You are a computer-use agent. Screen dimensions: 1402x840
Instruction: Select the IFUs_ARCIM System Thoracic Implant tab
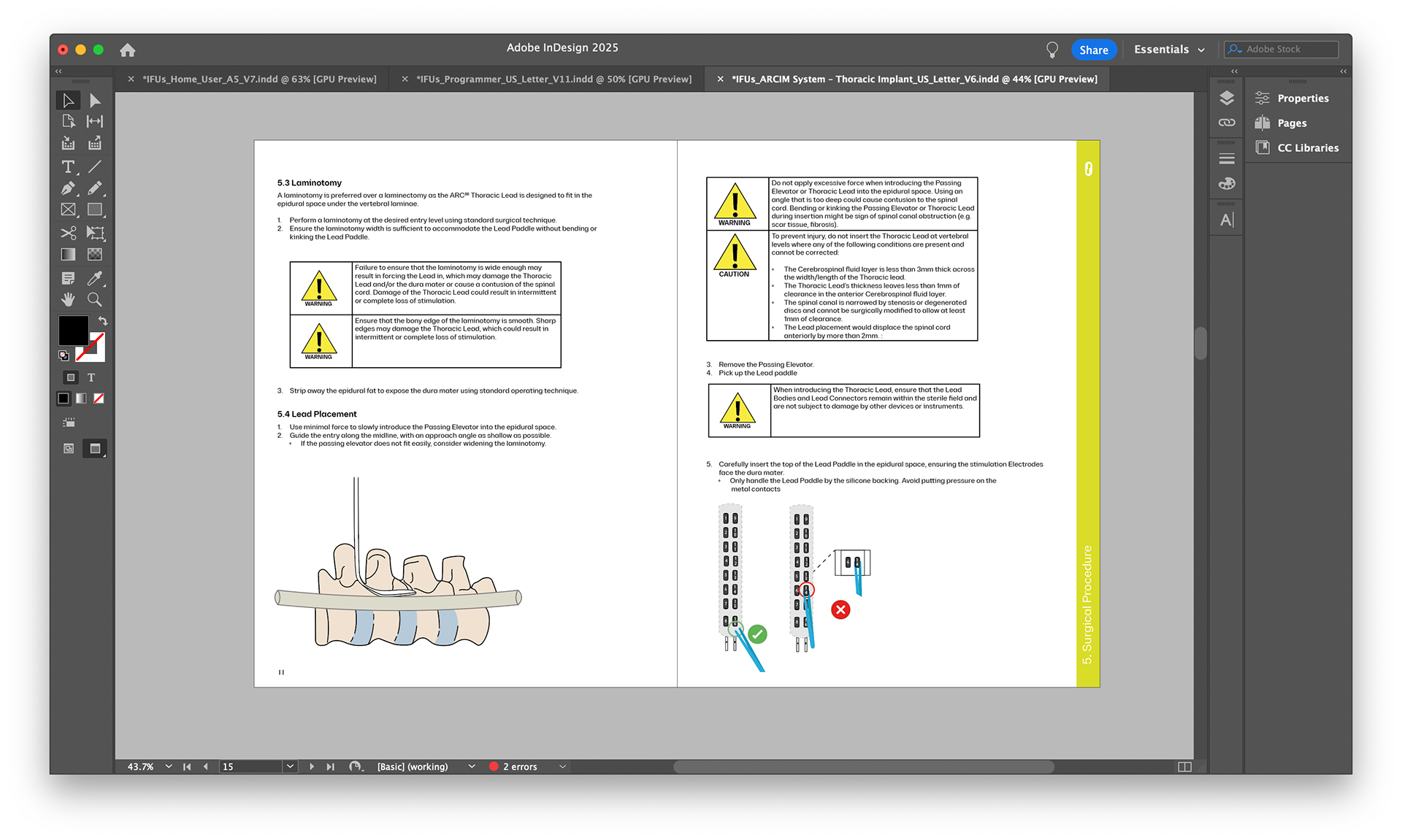pyautogui.click(x=914, y=79)
